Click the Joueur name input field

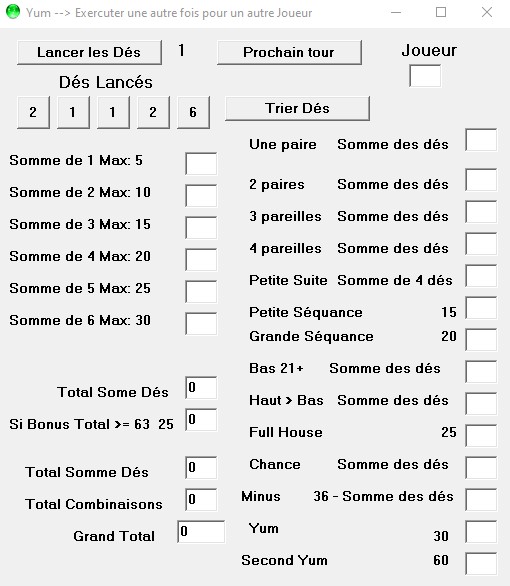425,76
